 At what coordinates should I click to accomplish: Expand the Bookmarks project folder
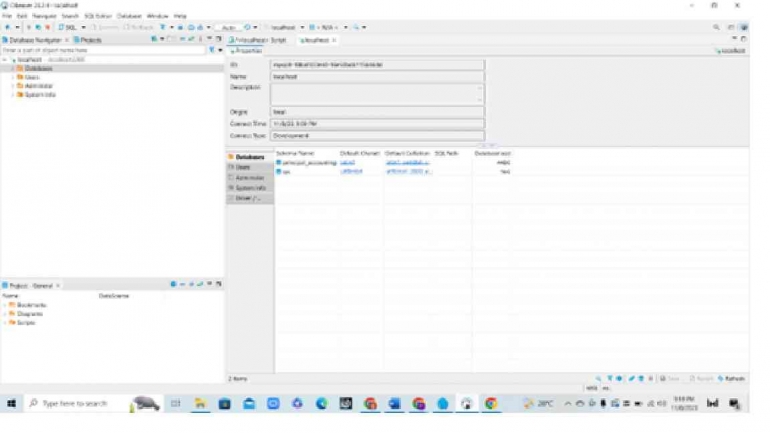(x=5, y=305)
